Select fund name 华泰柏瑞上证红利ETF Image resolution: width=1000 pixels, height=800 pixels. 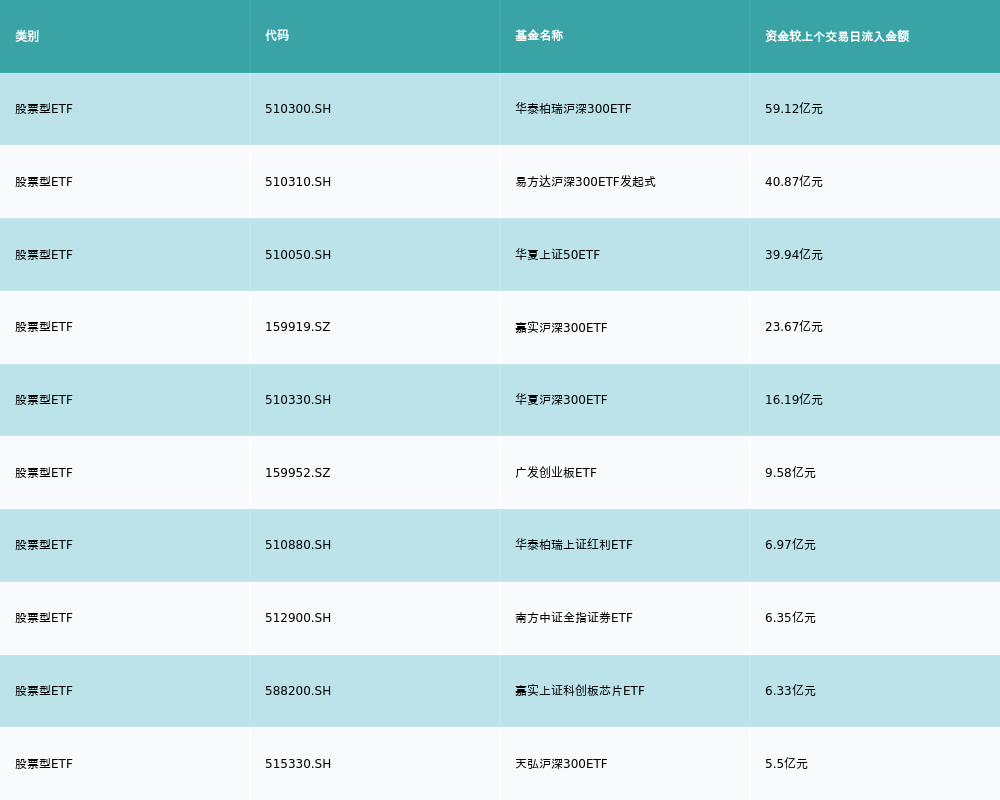(x=573, y=545)
